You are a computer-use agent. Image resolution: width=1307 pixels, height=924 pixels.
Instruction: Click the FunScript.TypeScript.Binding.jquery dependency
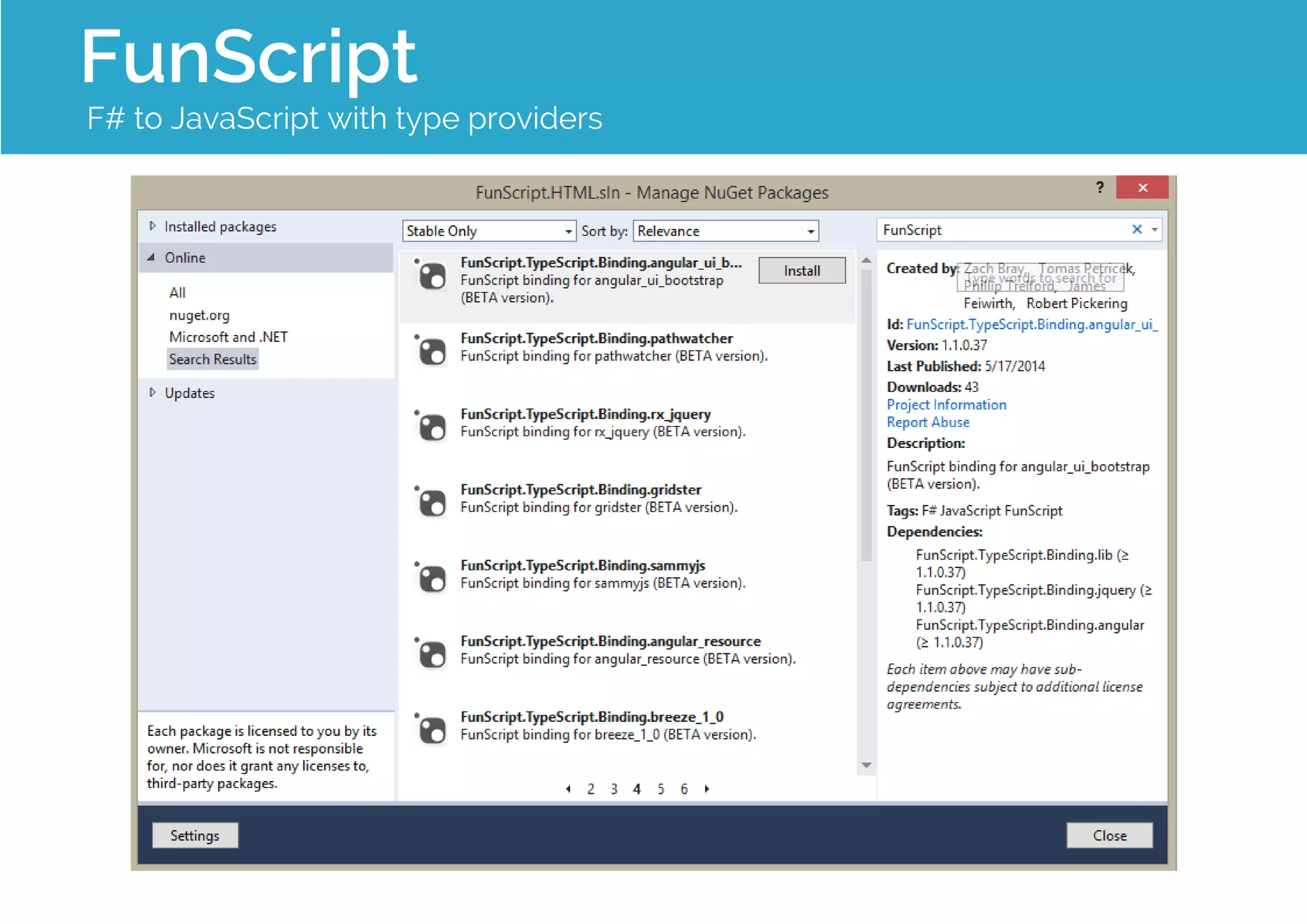(x=1034, y=599)
